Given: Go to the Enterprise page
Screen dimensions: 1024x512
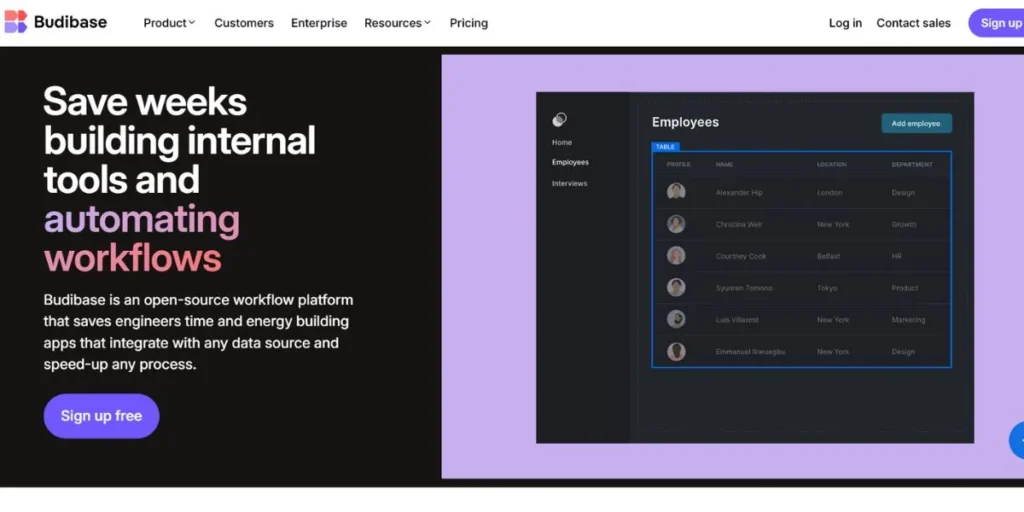Looking at the screenshot, I should (x=319, y=23).
